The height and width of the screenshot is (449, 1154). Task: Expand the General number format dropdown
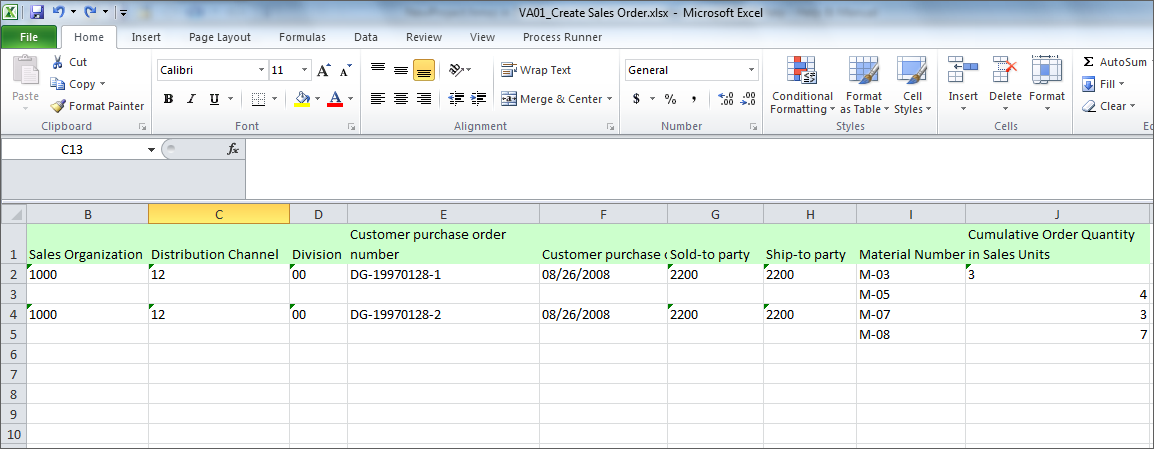(752, 71)
